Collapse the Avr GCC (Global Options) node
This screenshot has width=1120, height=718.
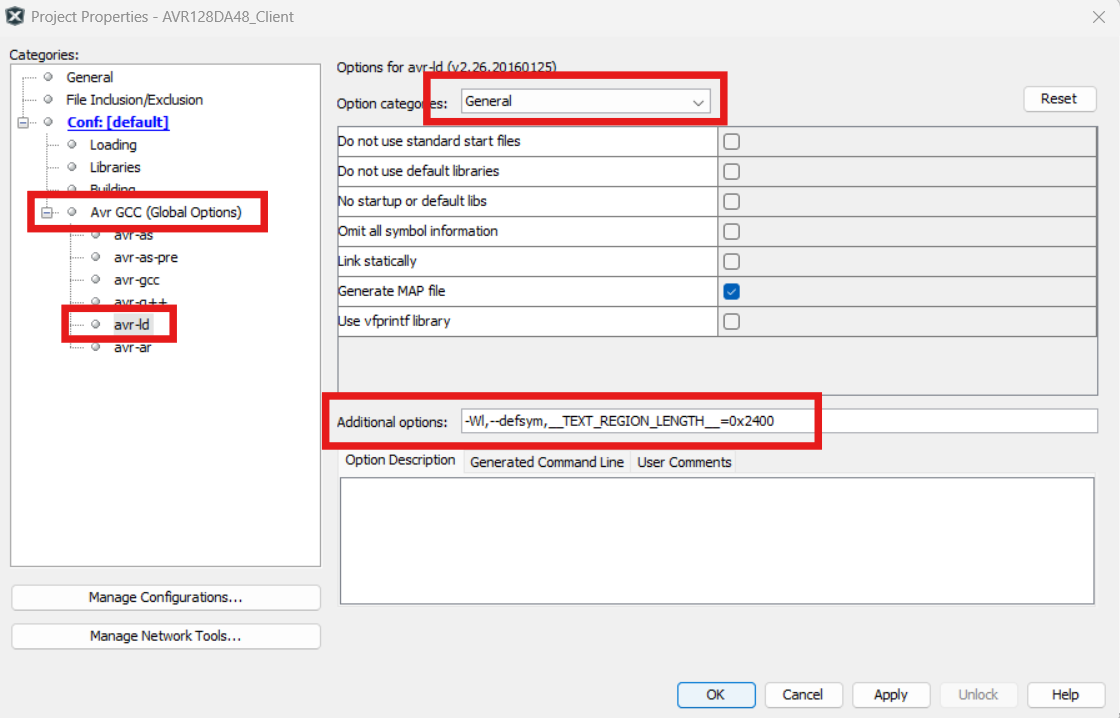[46, 212]
